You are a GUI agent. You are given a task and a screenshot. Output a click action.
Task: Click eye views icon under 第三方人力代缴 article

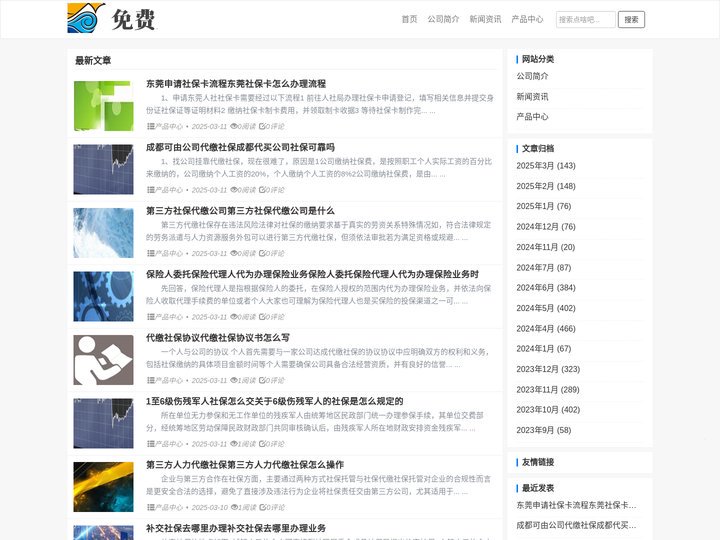[x=233, y=507]
